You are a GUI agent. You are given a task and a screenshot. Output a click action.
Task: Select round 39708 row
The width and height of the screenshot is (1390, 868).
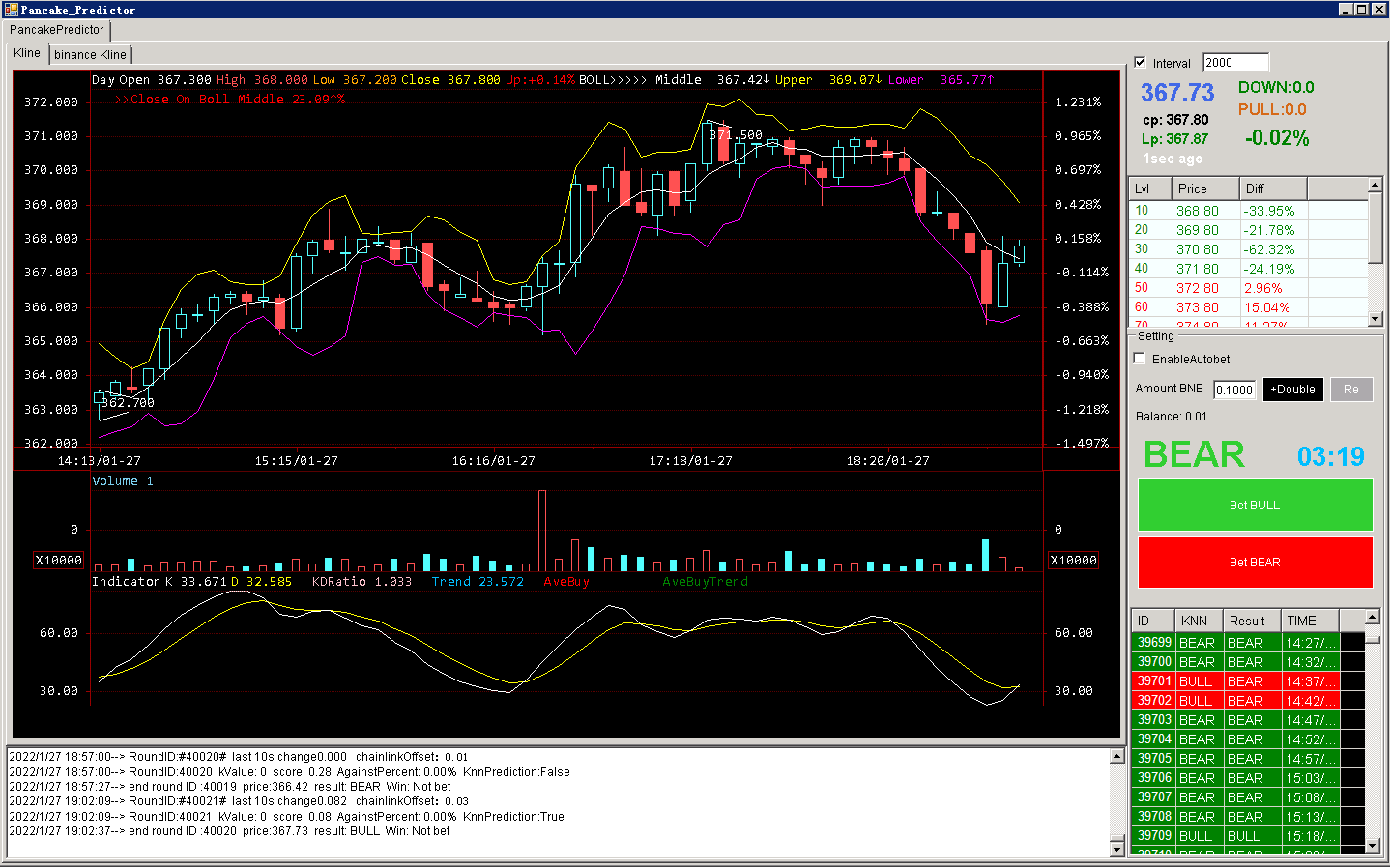[1248, 817]
